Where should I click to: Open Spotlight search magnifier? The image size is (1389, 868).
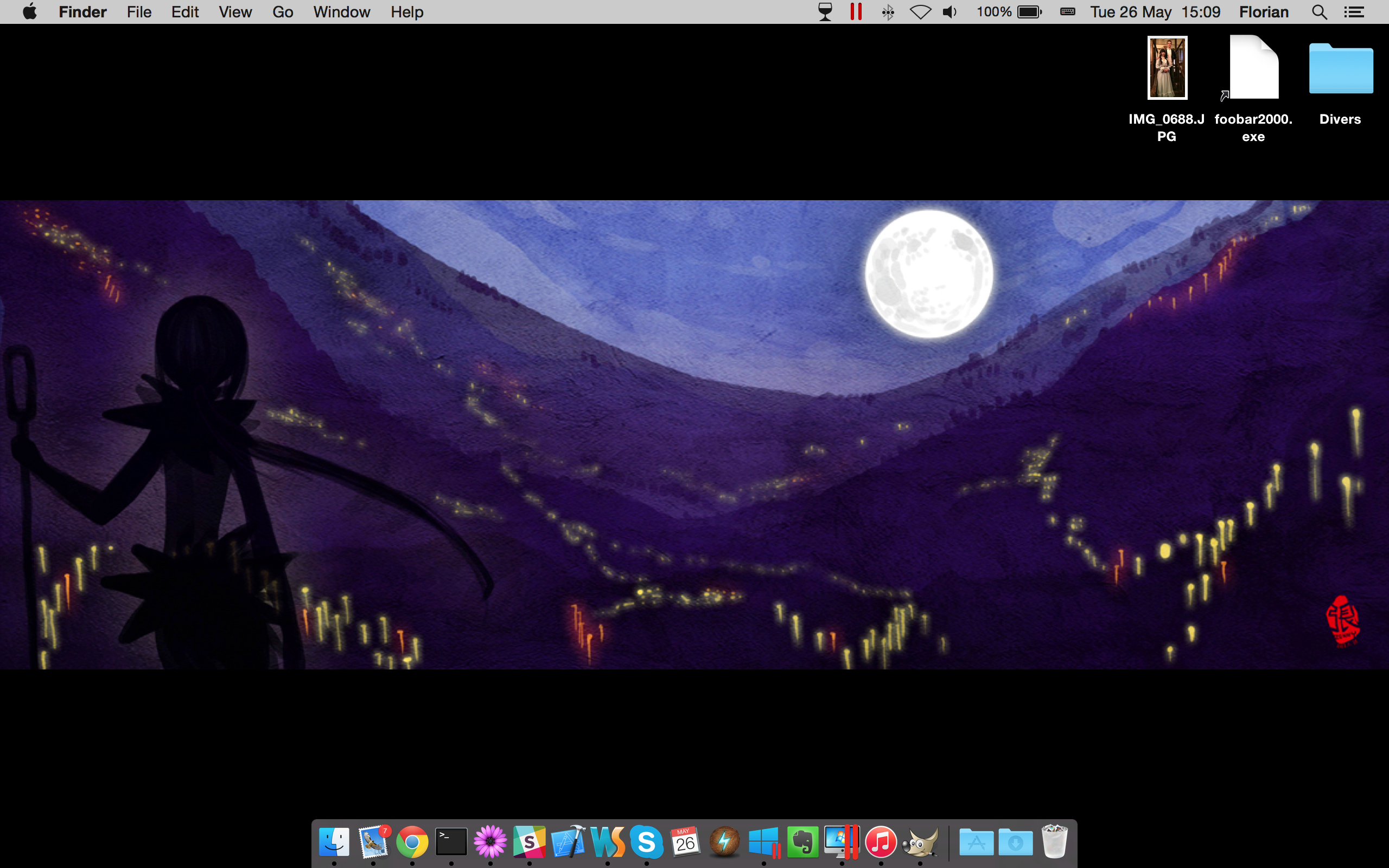tap(1319, 12)
